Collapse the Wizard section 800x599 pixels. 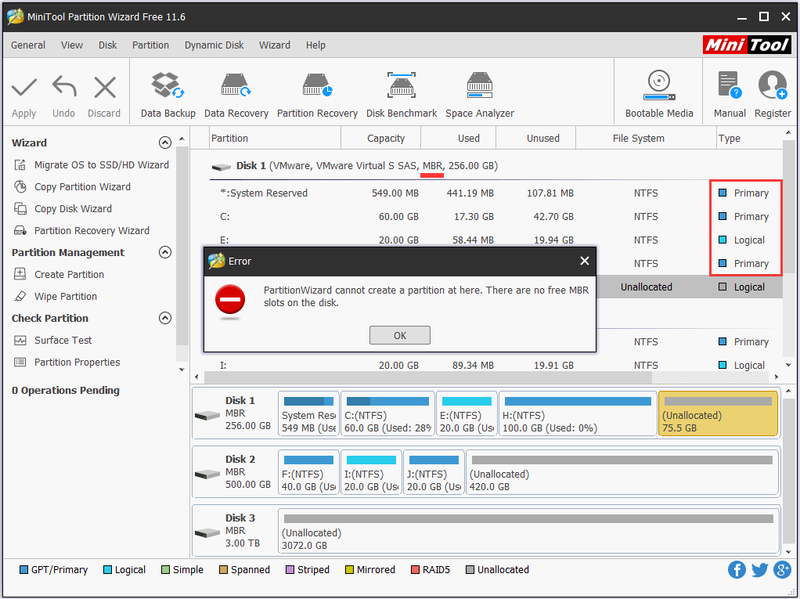coord(165,142)
